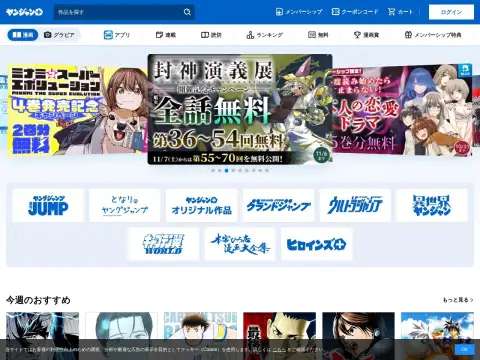Click OK on the cookie notice
The height and width of the screenshot is (360, 480).
coord(464,349)
